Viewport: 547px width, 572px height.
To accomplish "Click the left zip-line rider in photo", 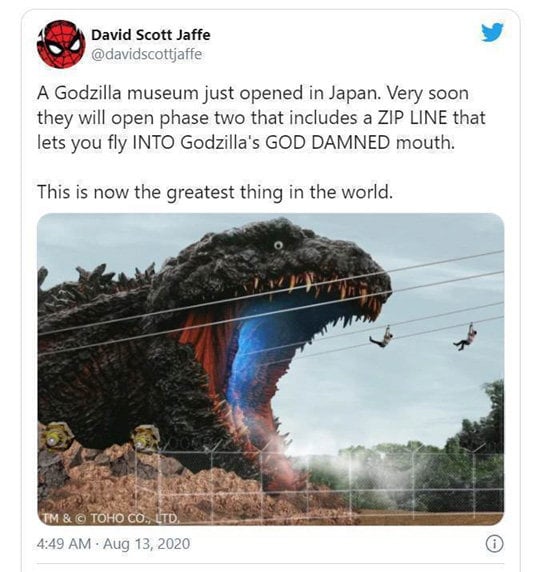I will (382, 337).
